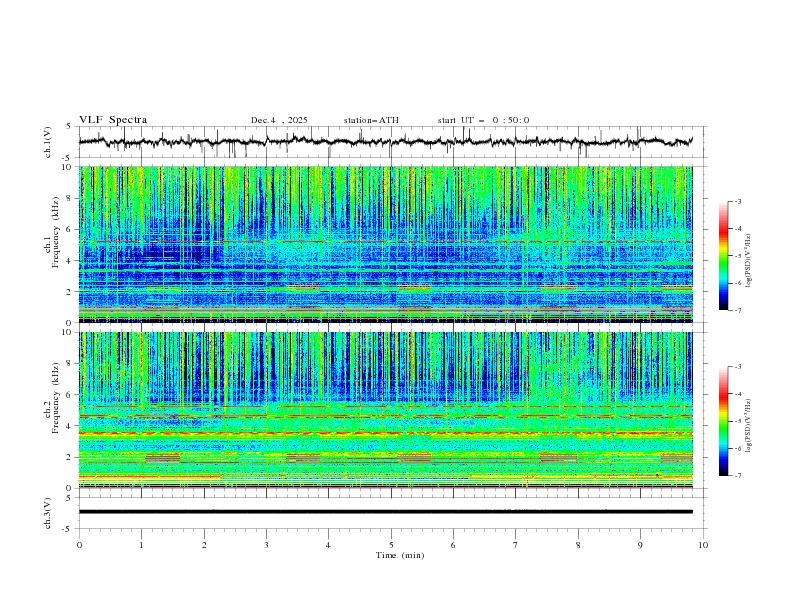The width and height of the screenshot is (792, 612).
Task: Click the ch.1 spectrogram color scale bar
Action: coord(724,256)
